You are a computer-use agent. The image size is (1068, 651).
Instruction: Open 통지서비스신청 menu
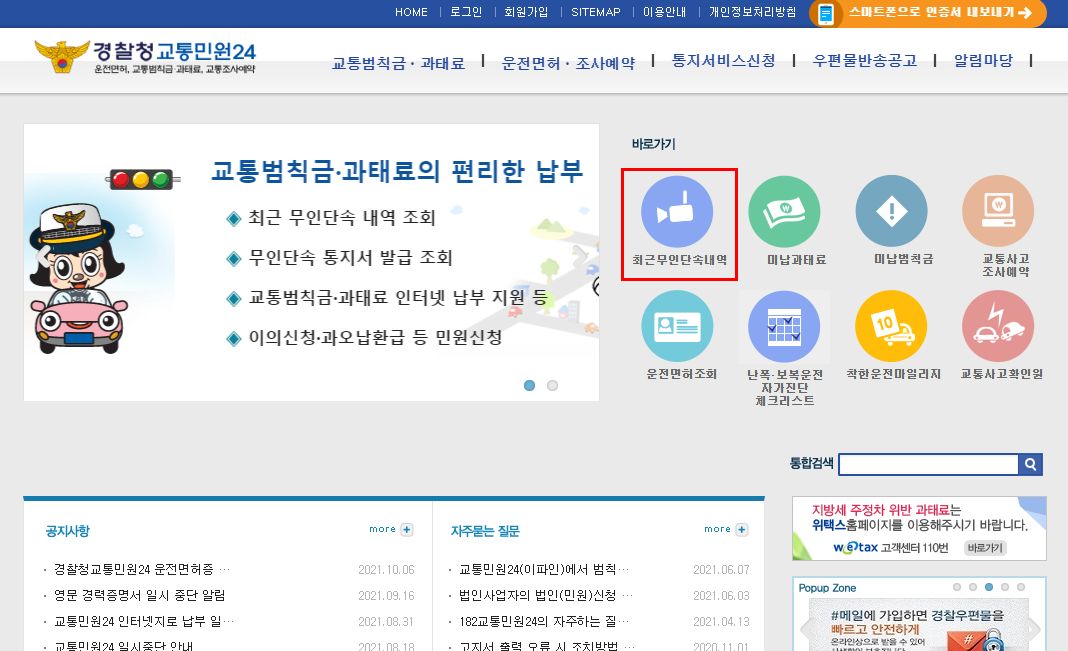tap(723, 61)
